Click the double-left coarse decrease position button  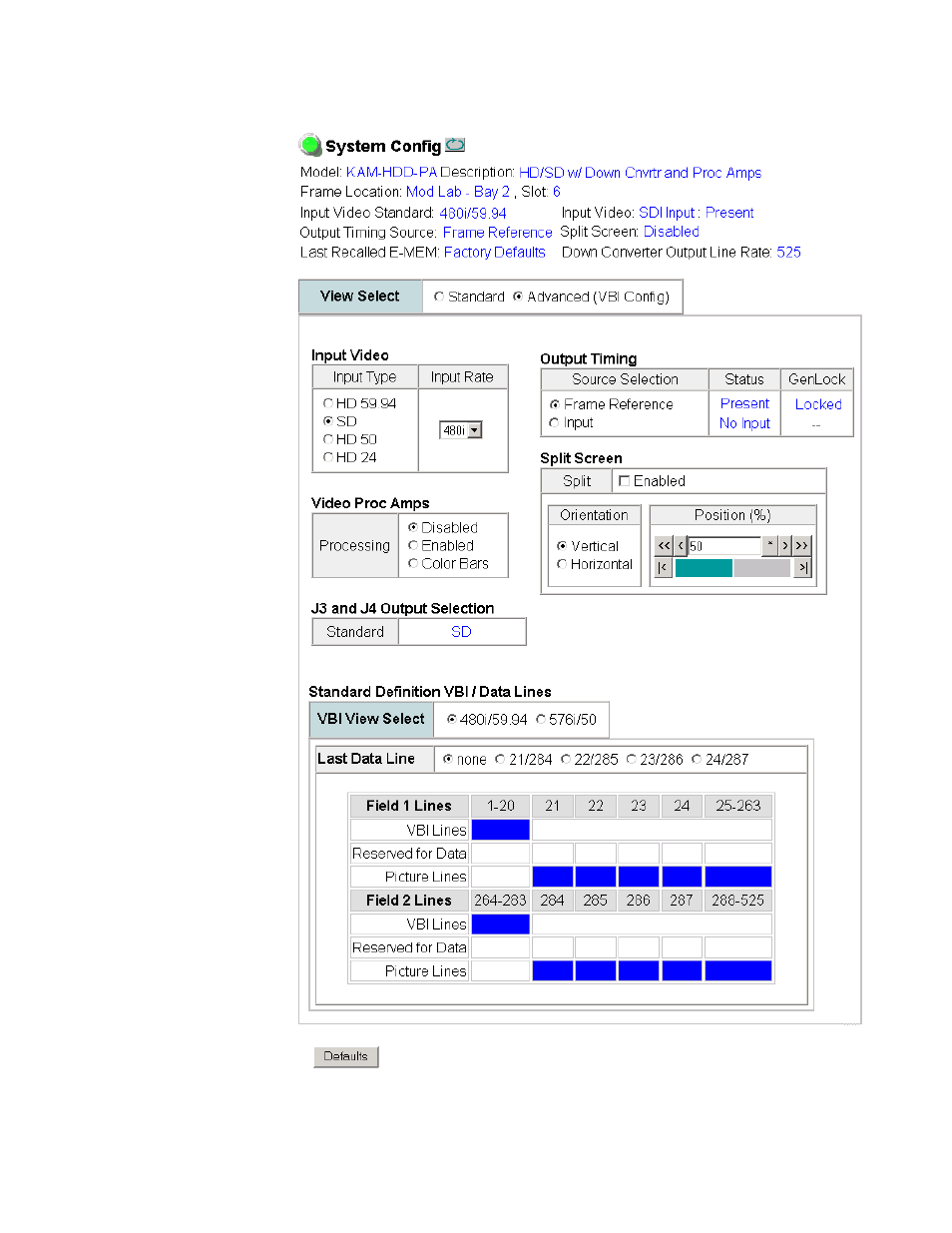pyautogui.click(x=665, y=545)
